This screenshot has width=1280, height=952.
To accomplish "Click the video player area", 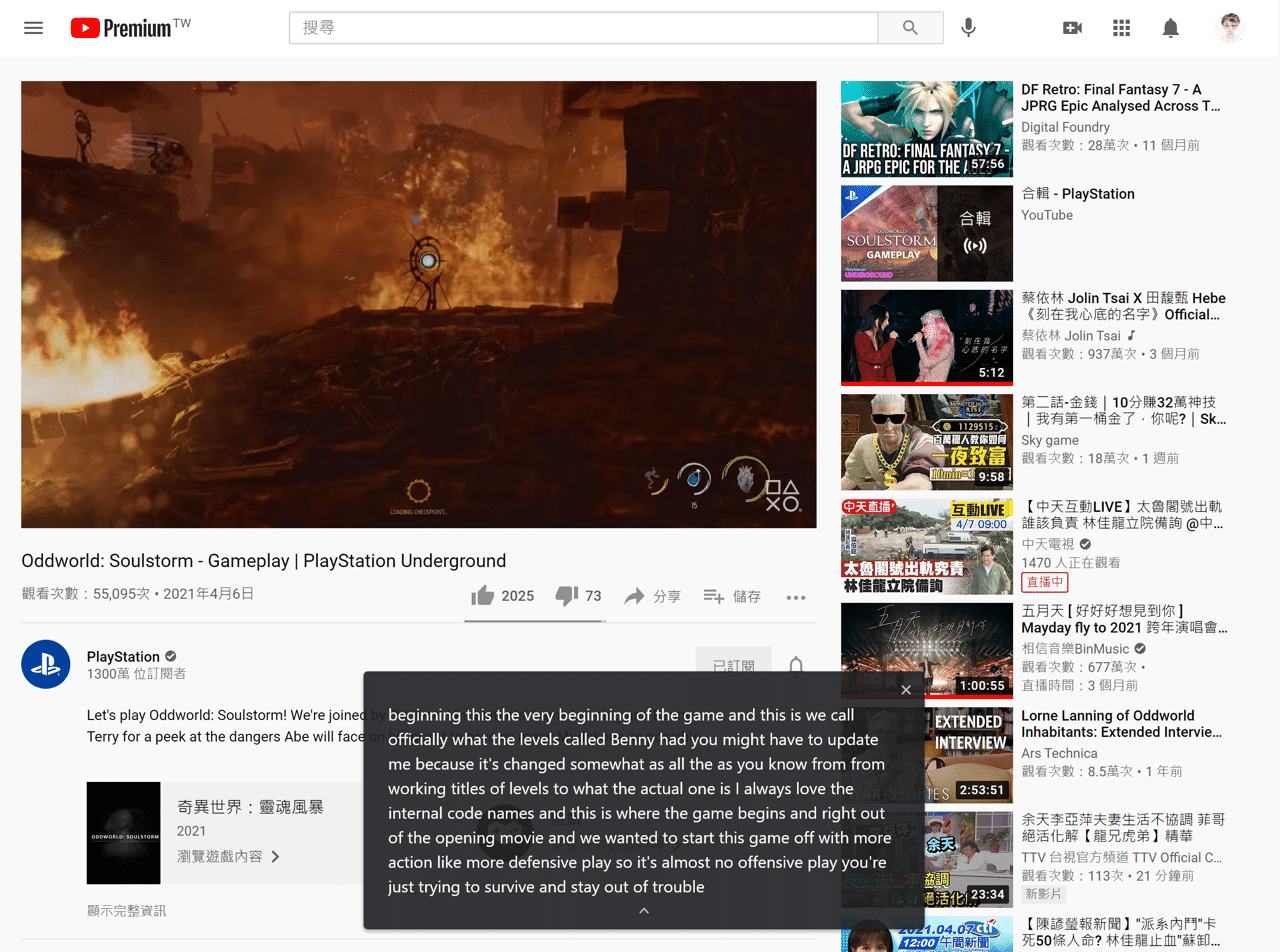I will tap(419, 304).
